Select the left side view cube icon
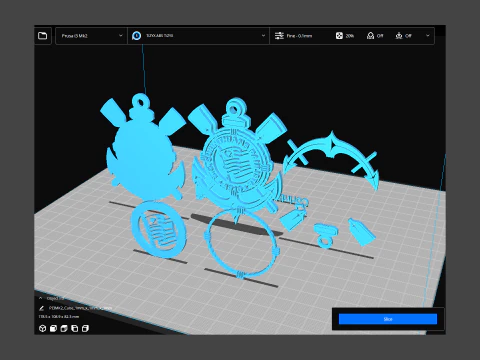This screenshot has height=360, width=480. coord(75,328)
